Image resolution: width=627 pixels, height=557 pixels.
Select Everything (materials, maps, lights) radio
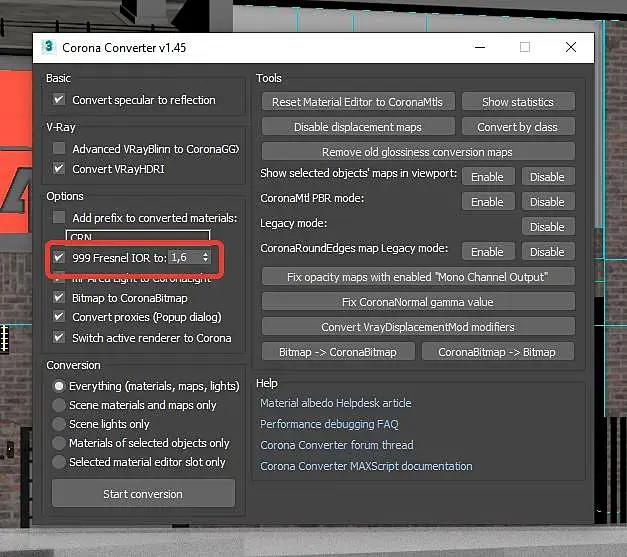(59, 386)
